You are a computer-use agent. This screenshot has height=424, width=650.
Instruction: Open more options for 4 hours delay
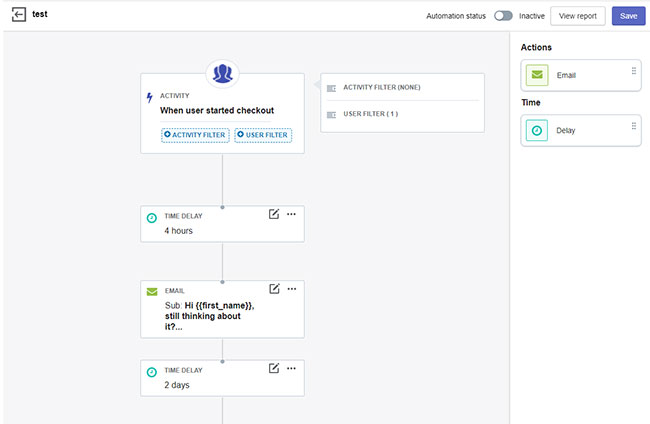(x=292, y=214)
